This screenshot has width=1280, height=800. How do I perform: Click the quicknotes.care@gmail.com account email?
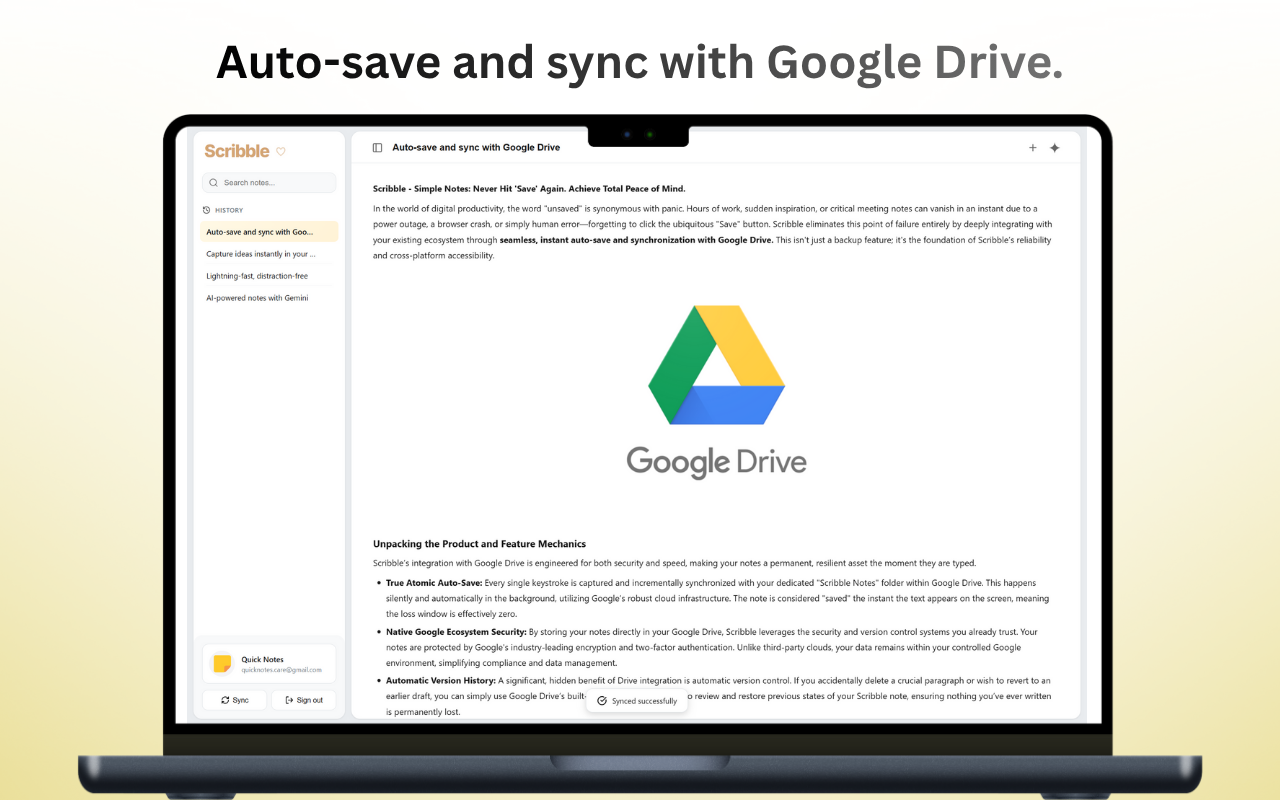click(281, 670)
